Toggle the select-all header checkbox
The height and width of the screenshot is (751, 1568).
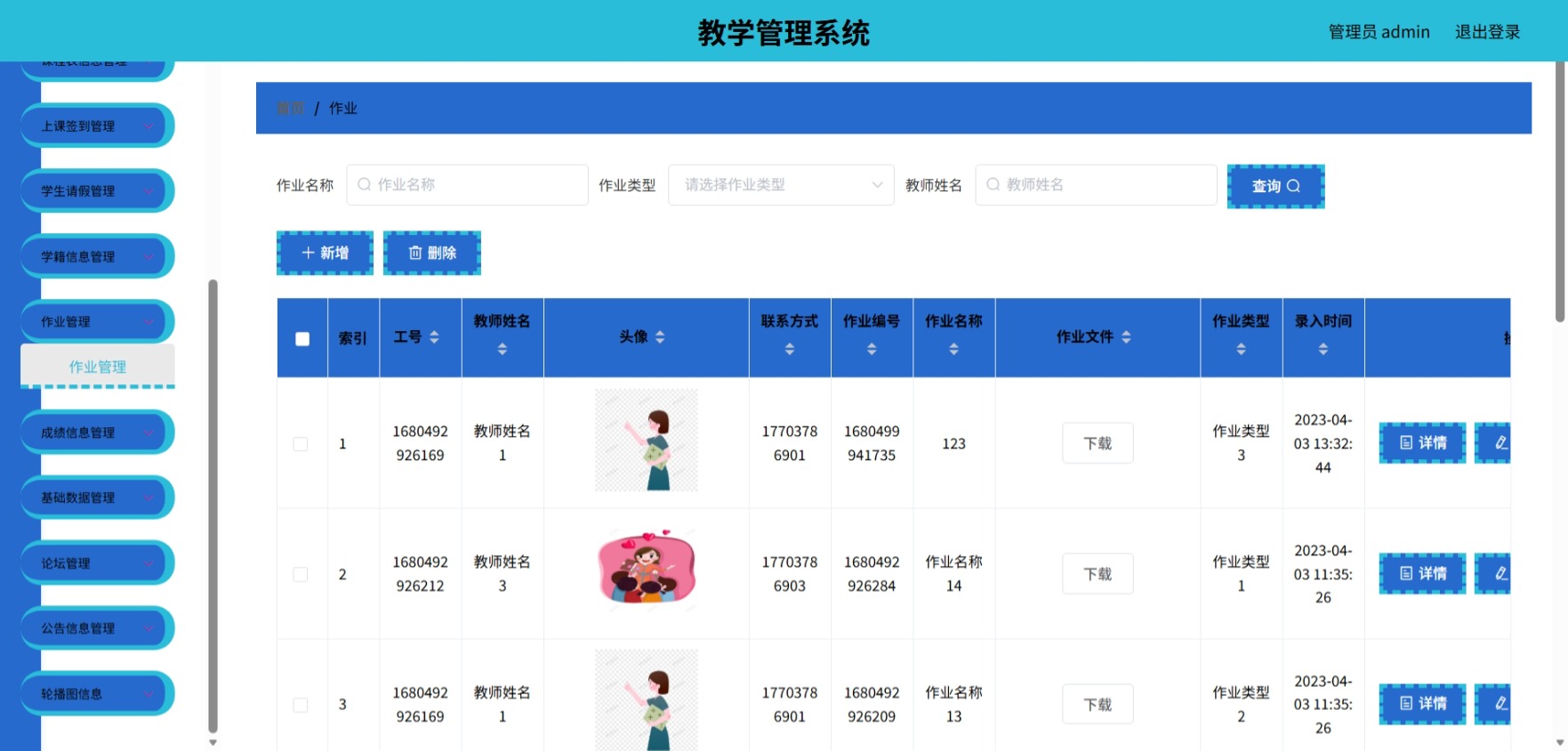(302, 339)
